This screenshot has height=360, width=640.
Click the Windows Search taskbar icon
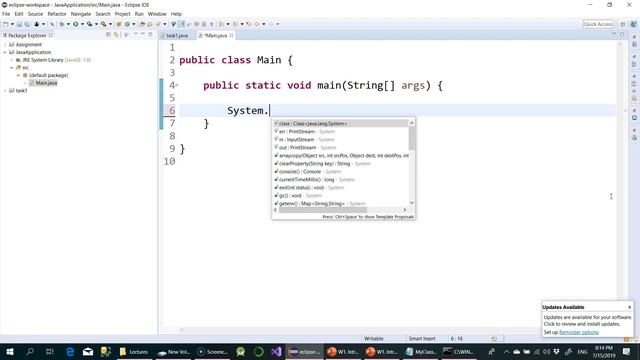click(30, 352)
